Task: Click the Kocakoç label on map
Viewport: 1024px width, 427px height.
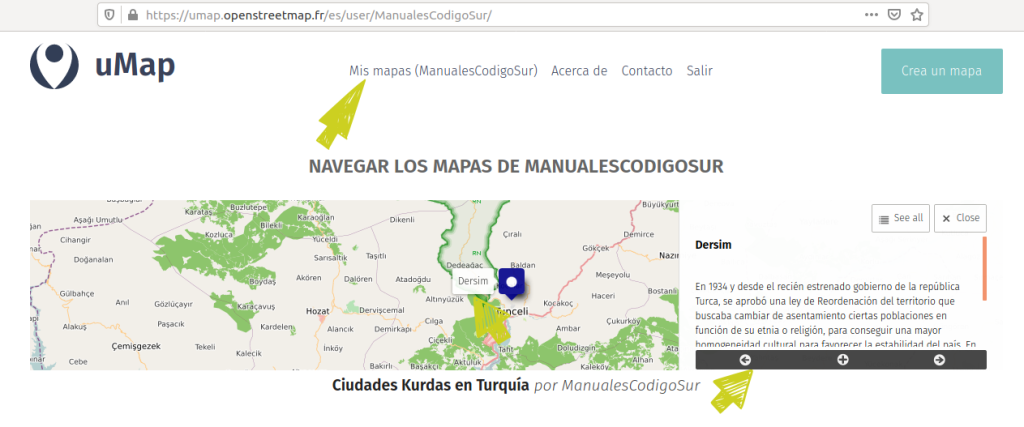Action: [x=558, y=303]
